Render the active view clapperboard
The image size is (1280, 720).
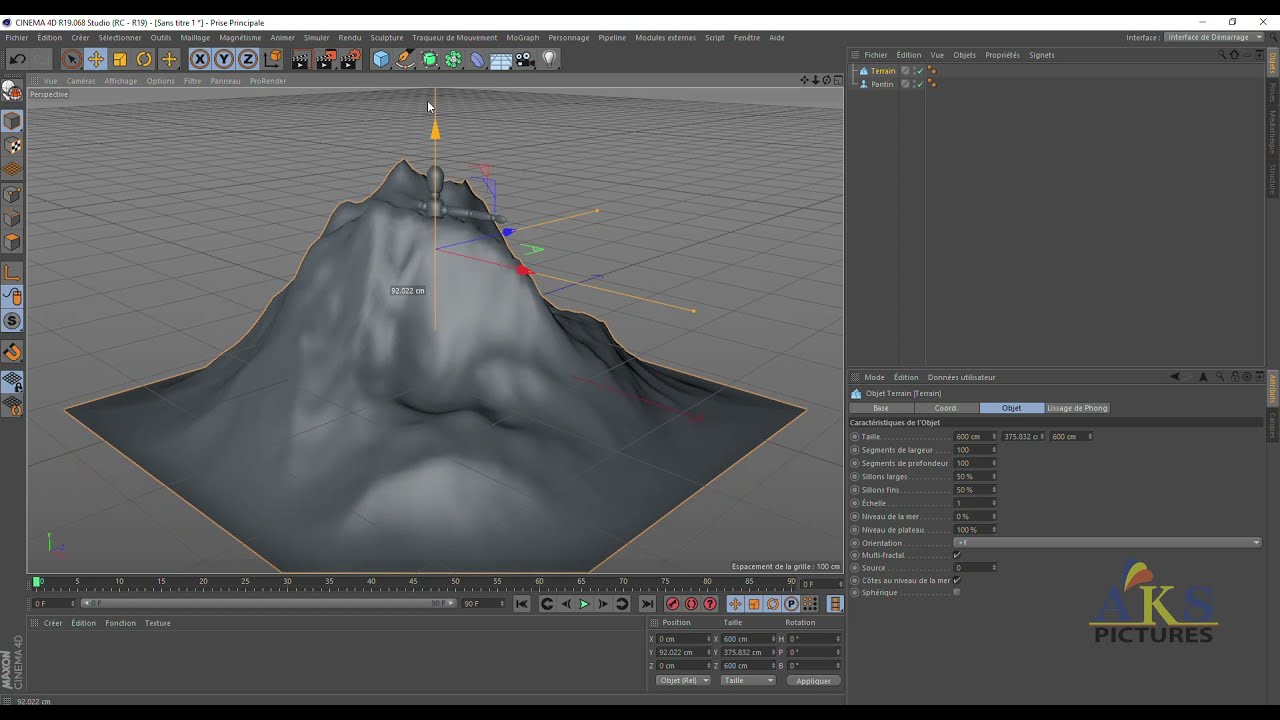[300, 59]
